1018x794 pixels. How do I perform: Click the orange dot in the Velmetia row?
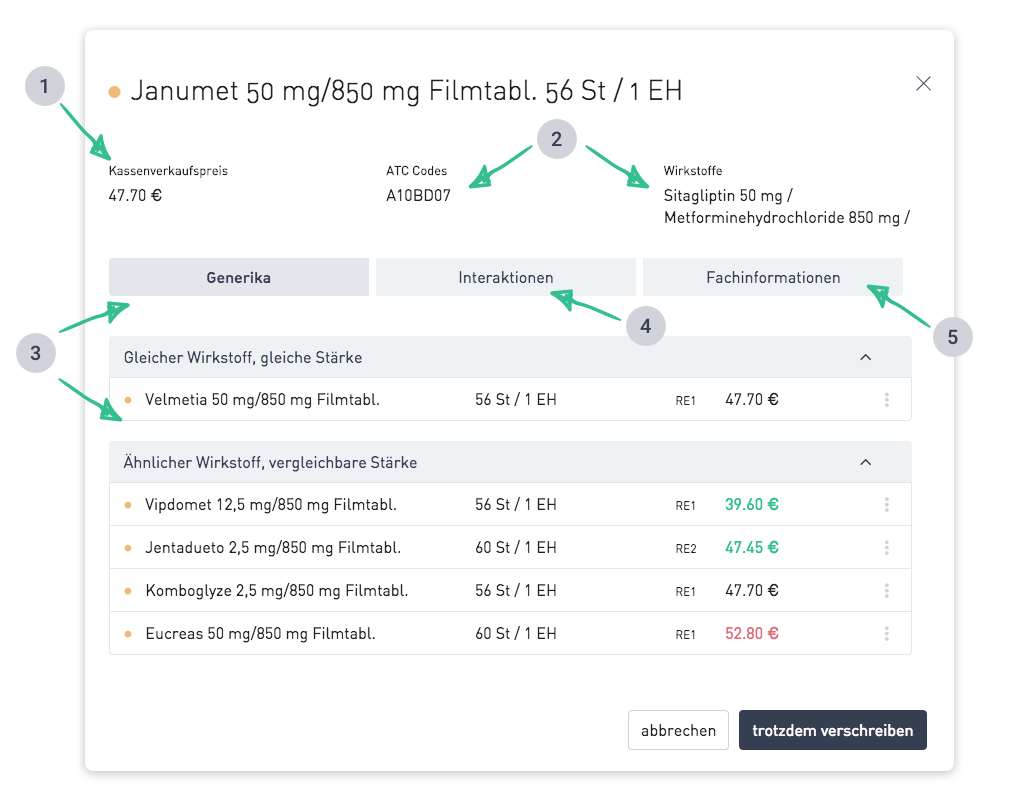coord(128,400)
